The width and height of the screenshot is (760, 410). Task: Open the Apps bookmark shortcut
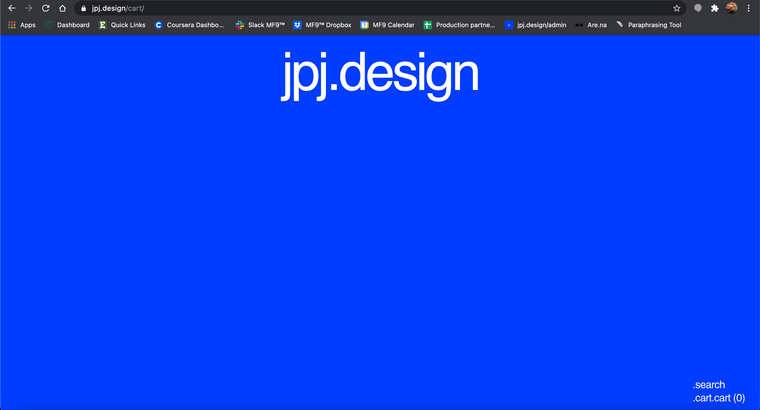[22, 25]
